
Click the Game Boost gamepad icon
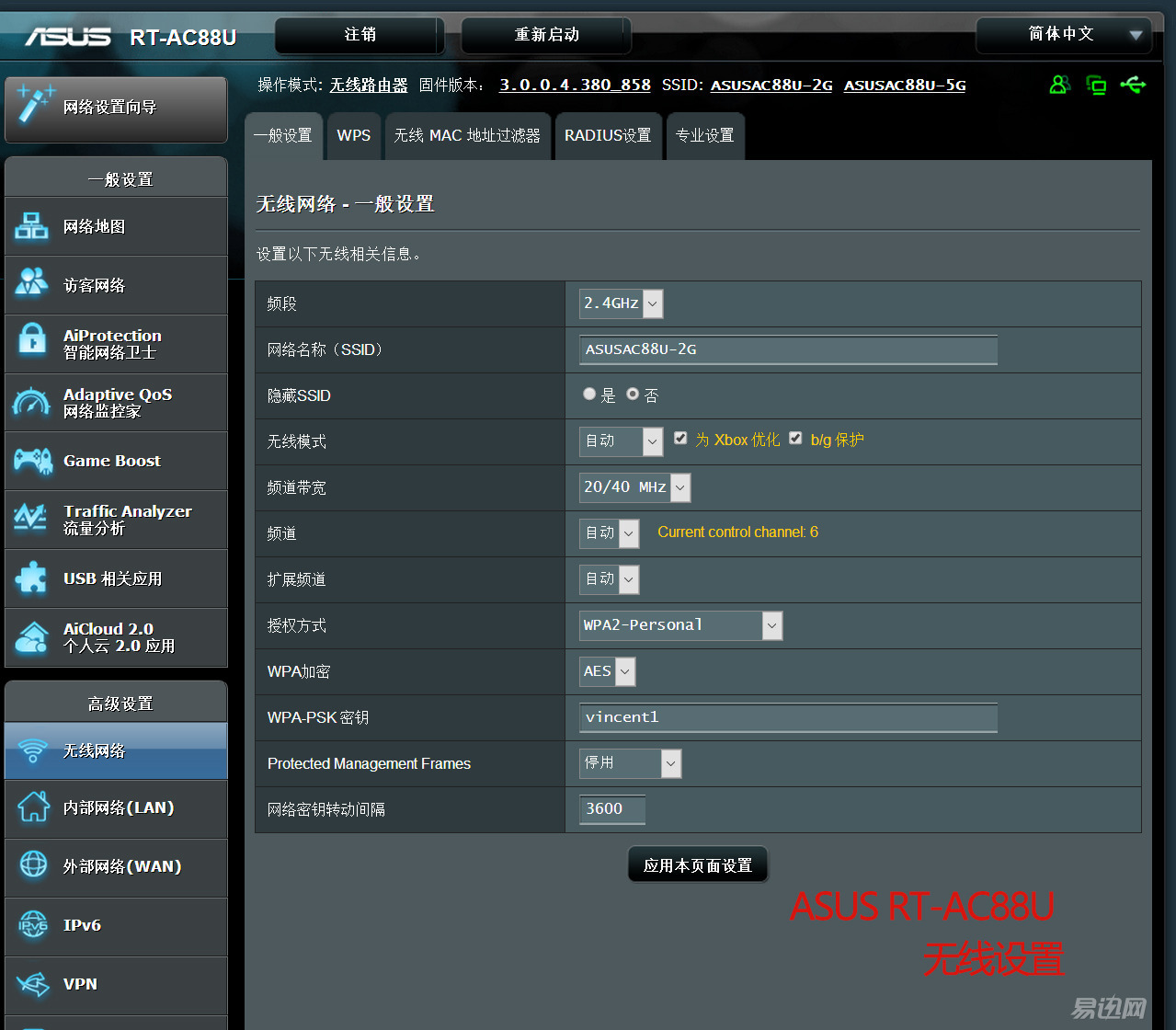[32, 461]
